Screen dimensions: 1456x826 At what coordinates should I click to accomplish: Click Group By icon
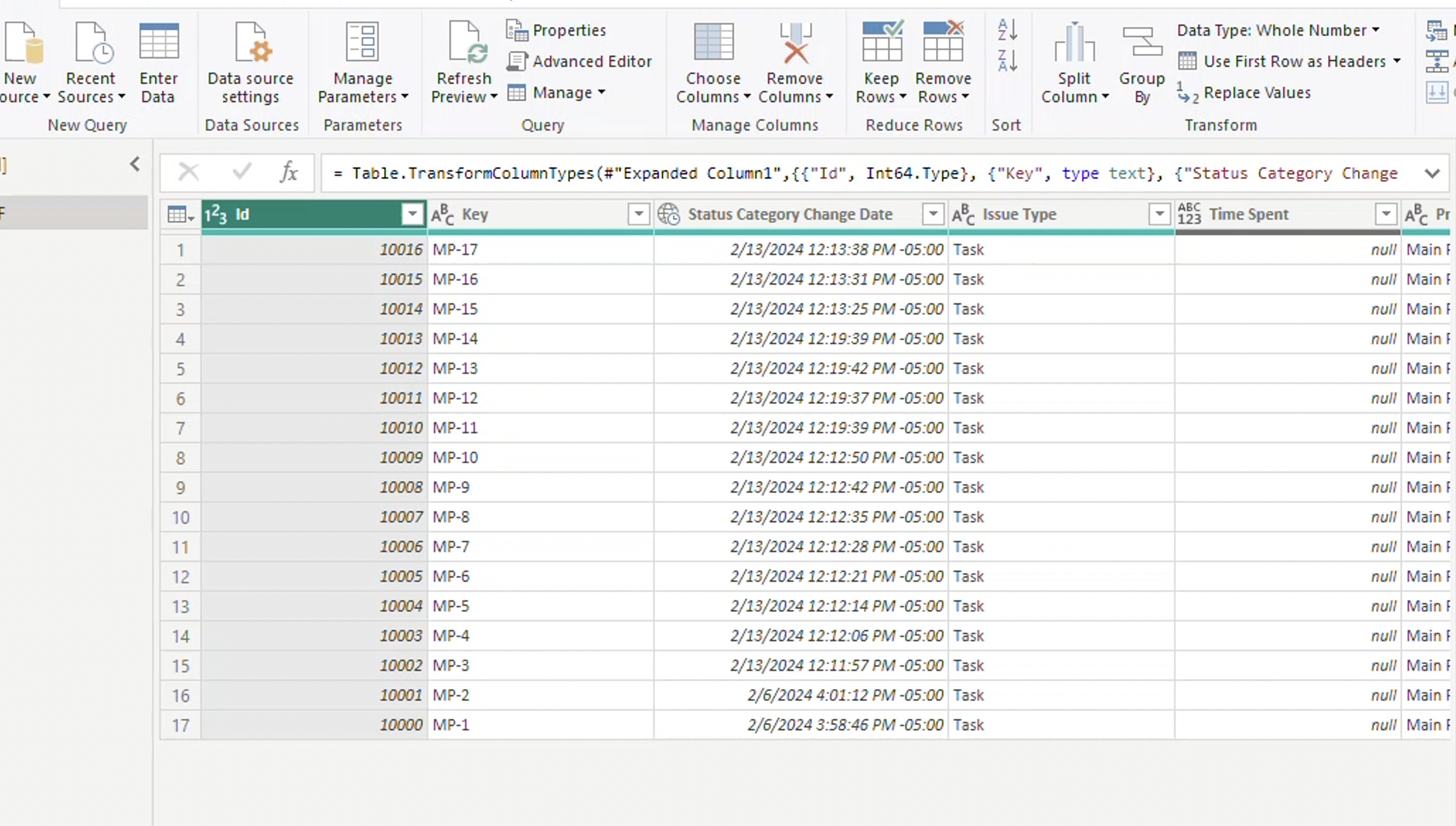pyautogui.click(x=1142, y=42)
